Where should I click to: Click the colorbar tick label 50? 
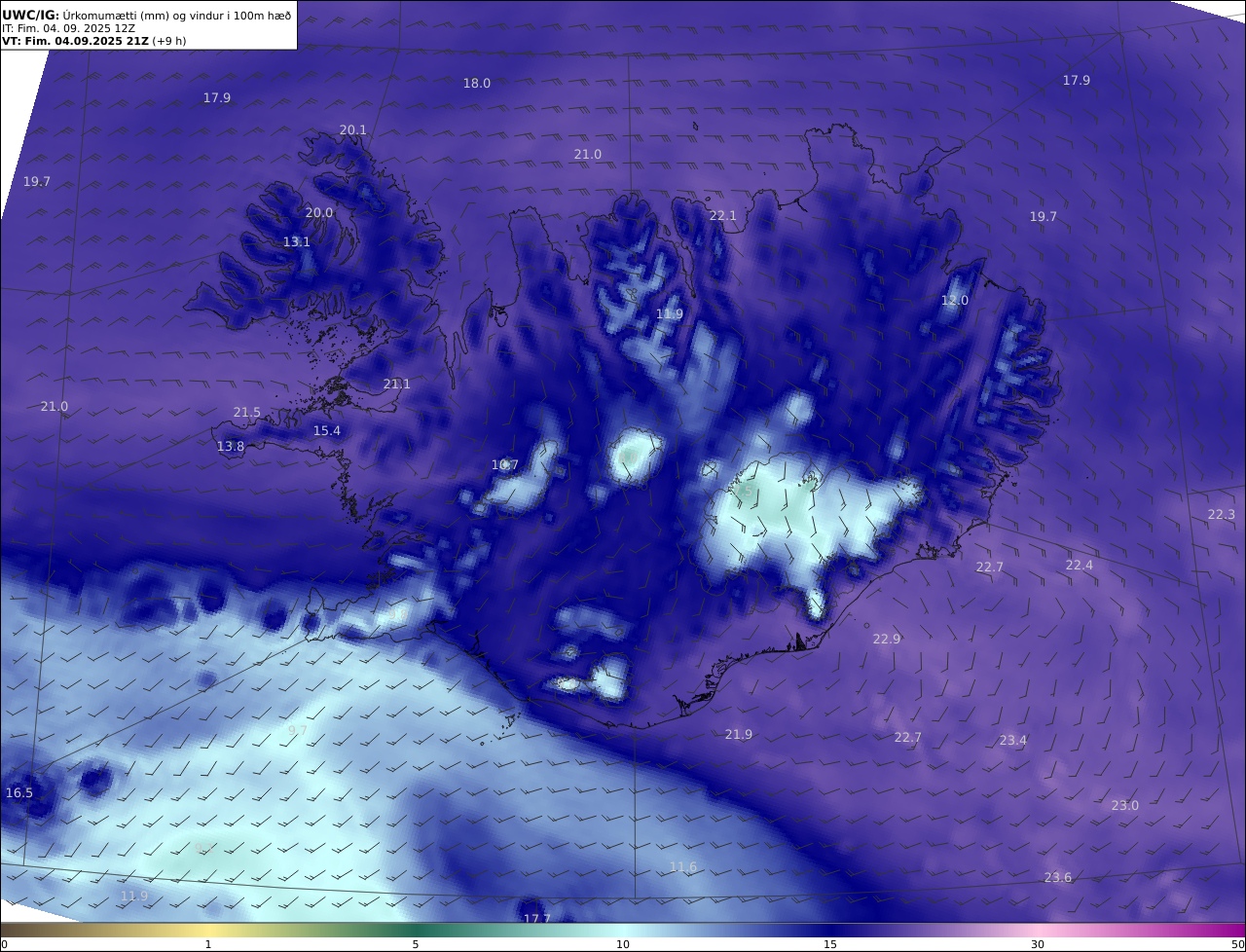tap(1238, 944)
